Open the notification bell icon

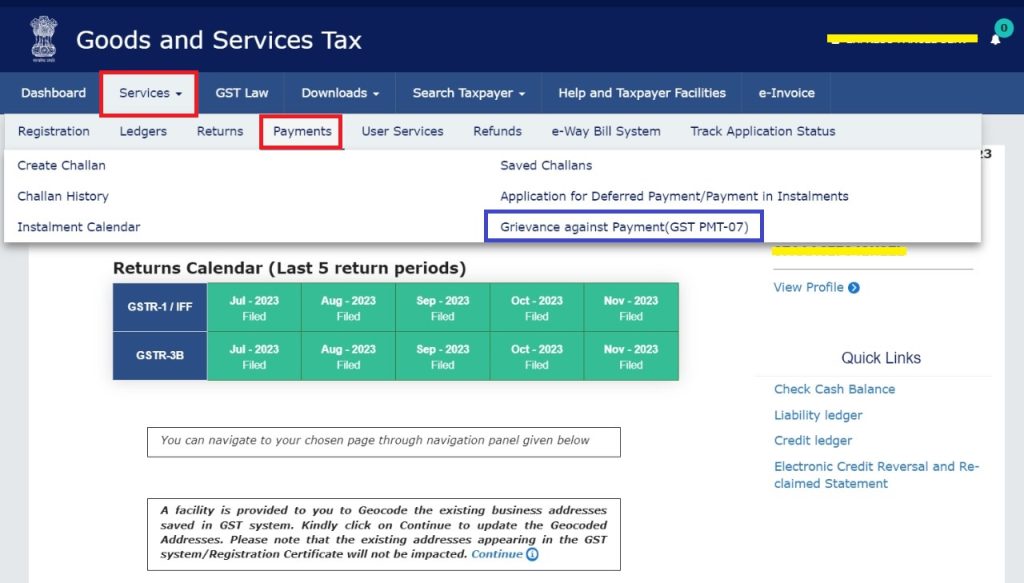pyautogui.click(x=995, y=39)
